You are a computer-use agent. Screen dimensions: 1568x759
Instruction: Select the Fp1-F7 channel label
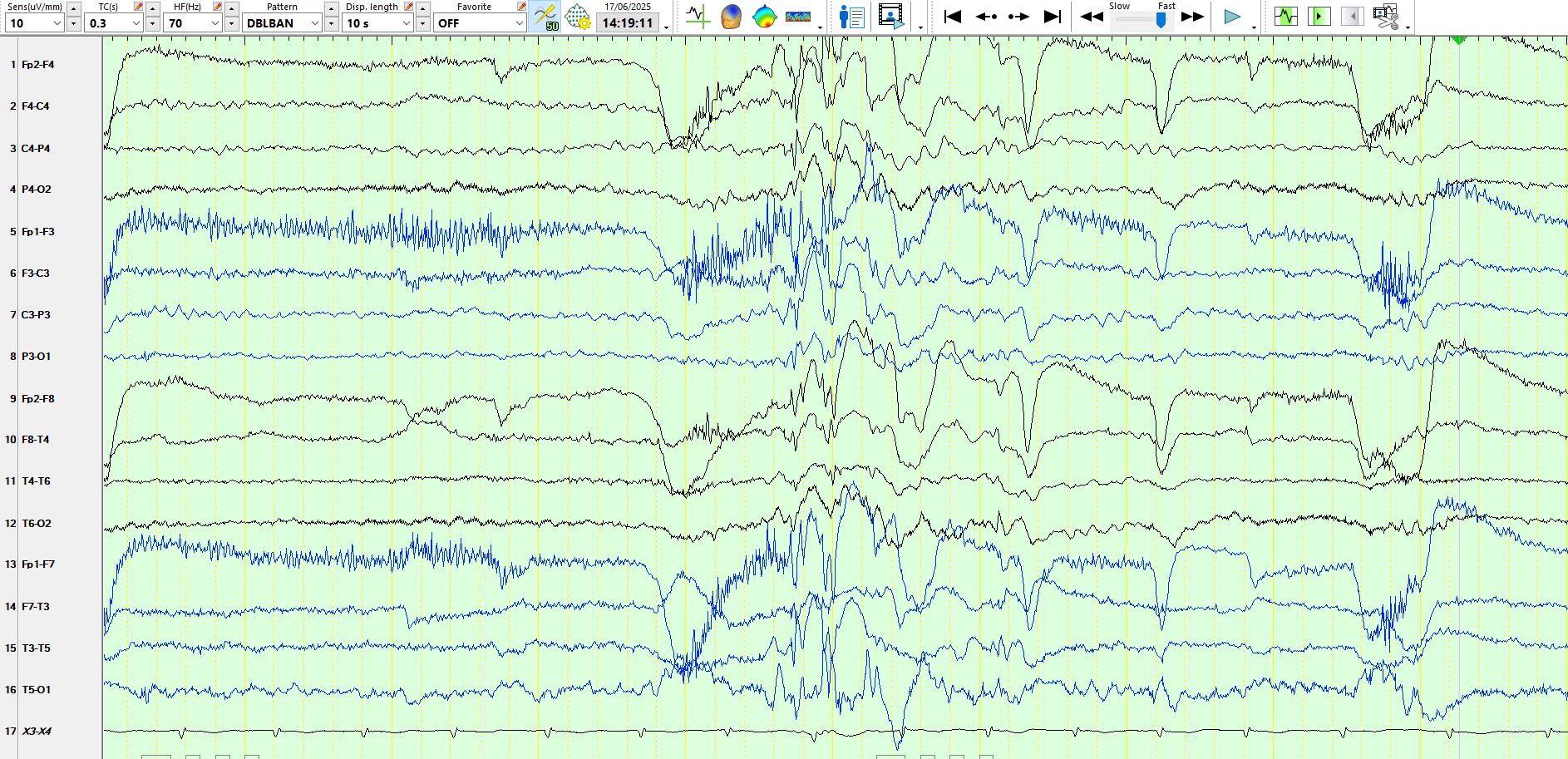tap(38, 564)
